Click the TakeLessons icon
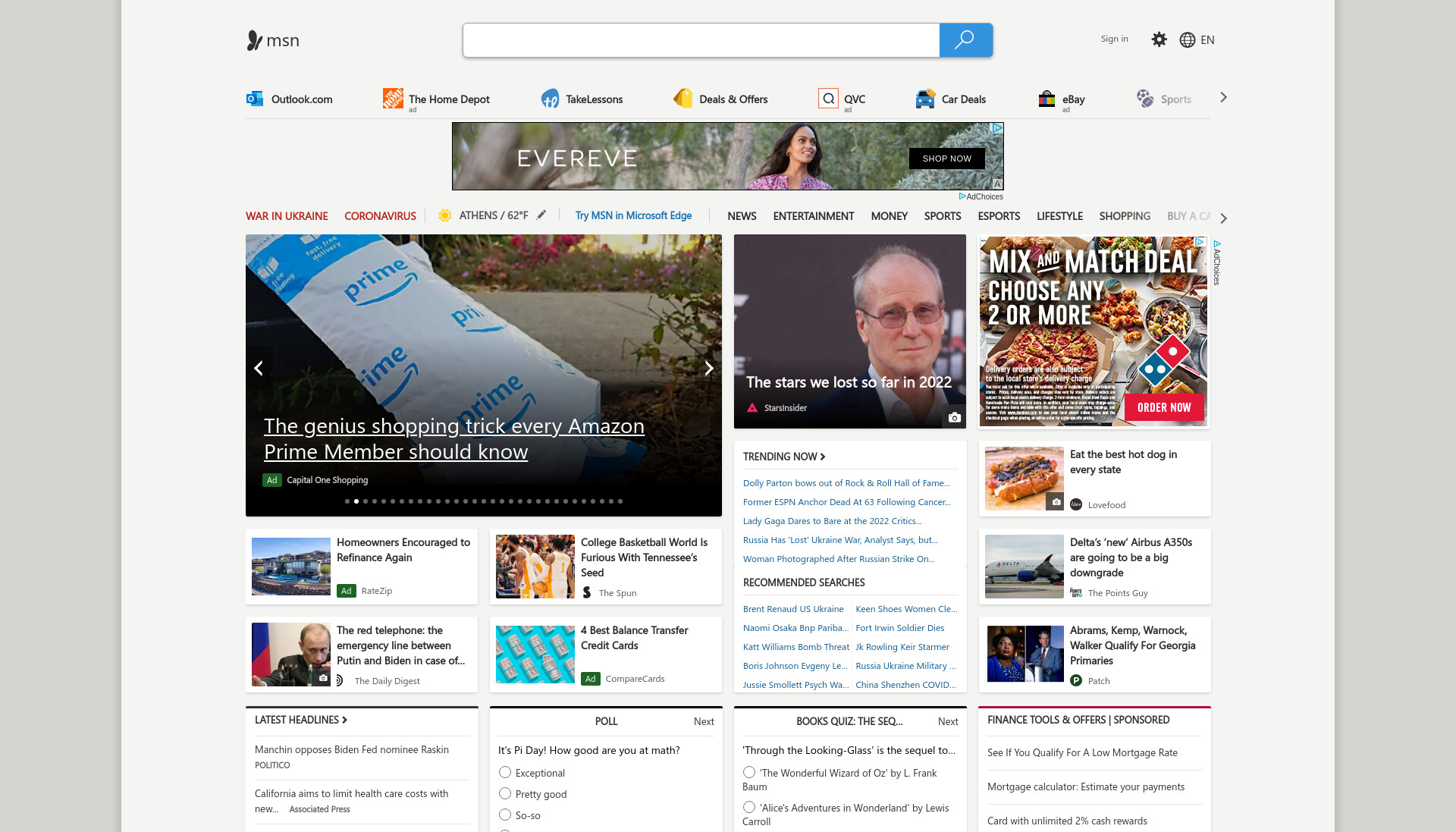 click(550, 99)
